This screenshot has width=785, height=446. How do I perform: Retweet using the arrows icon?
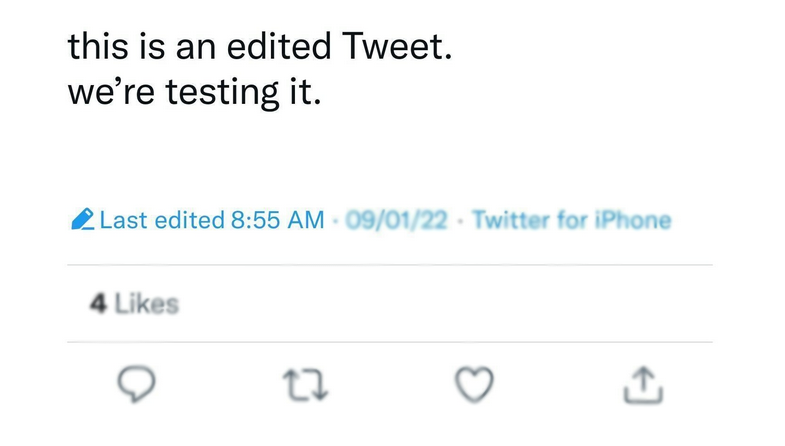305,384
